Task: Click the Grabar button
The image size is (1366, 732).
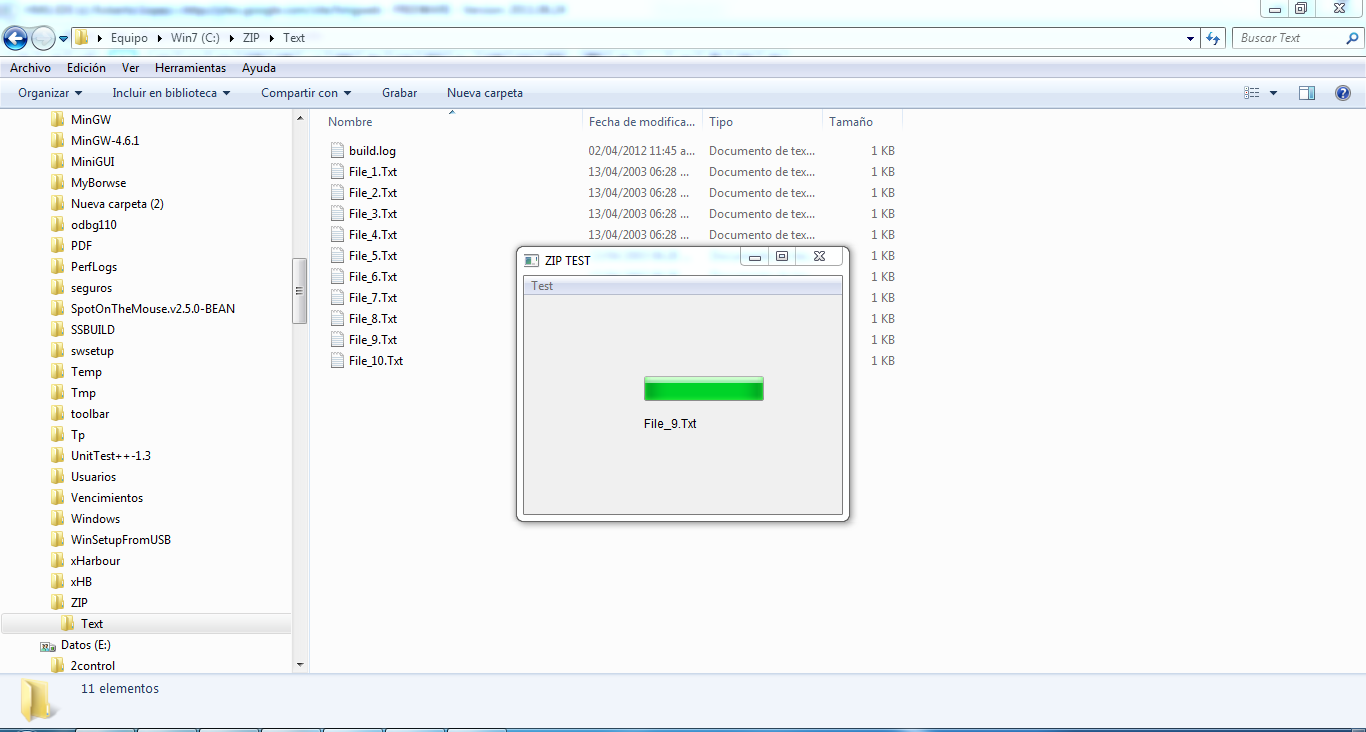Action: click(399, 93)
